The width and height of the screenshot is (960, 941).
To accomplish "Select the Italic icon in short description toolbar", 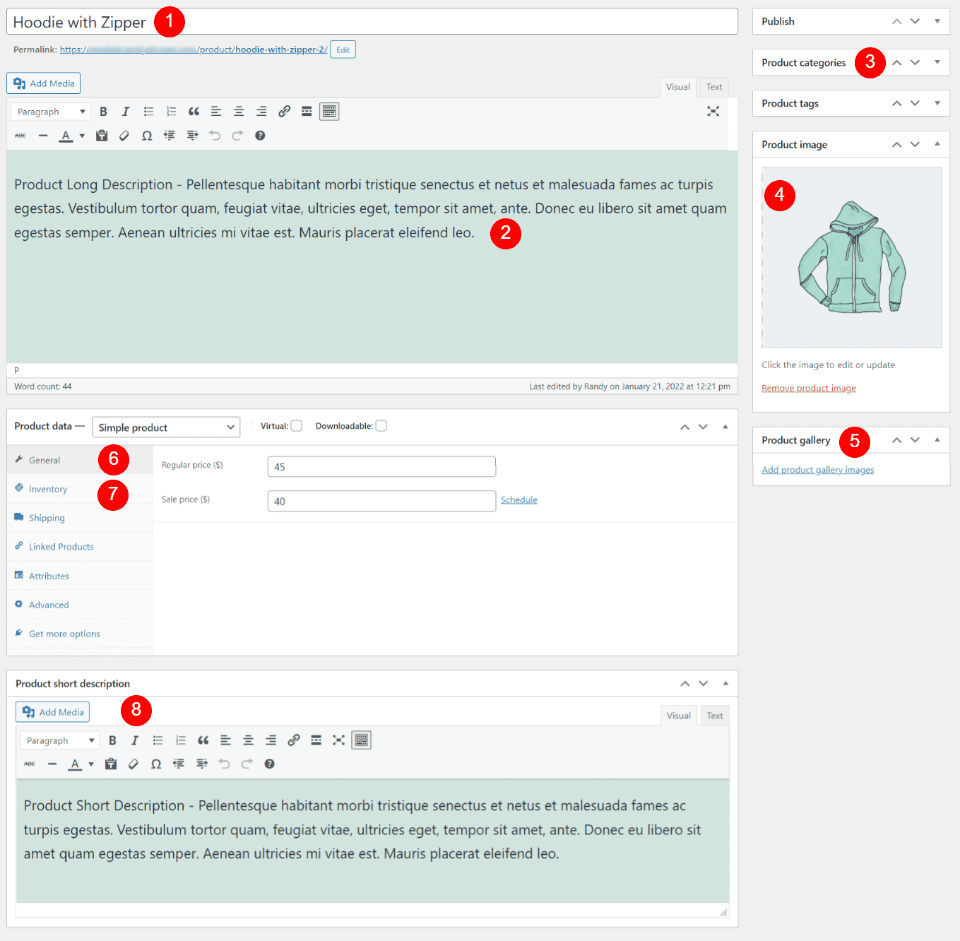I will coord(134,740).
